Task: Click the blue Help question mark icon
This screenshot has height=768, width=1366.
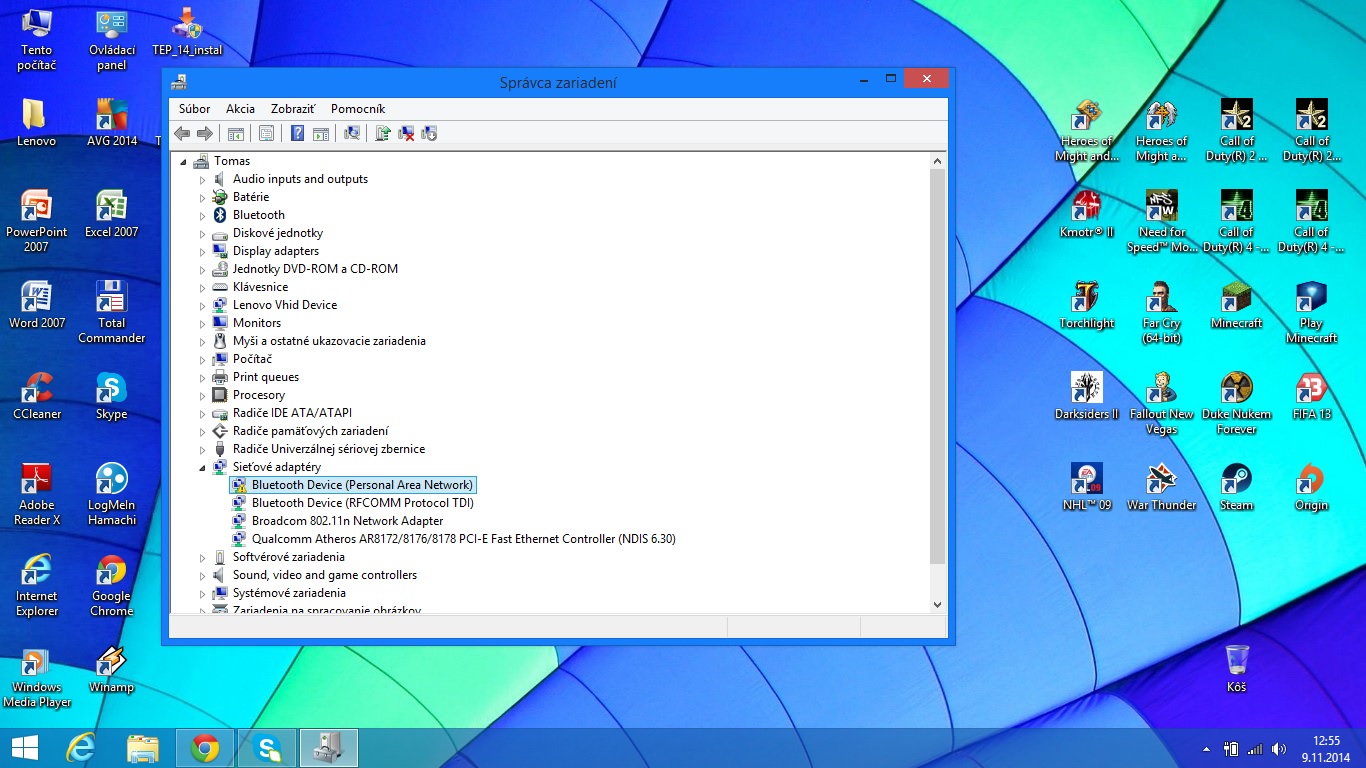Action: click(297, 134)
